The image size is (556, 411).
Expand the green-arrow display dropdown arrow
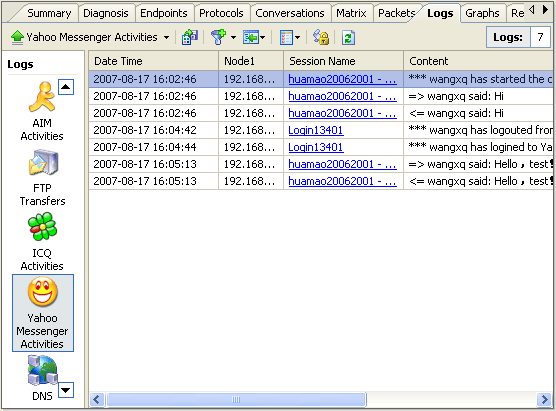(x=262, y=38)
